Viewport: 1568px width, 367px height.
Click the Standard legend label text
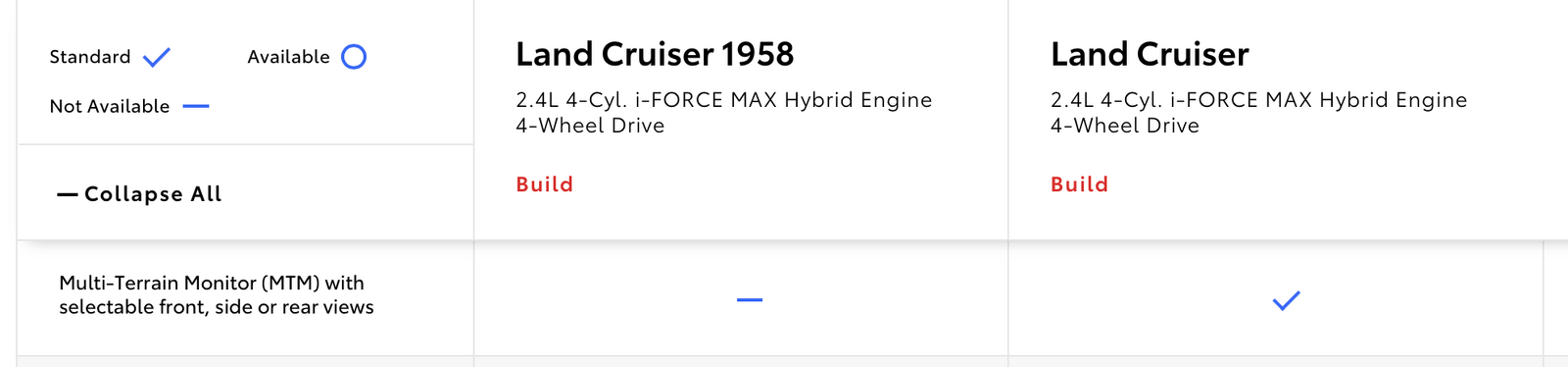90,57
